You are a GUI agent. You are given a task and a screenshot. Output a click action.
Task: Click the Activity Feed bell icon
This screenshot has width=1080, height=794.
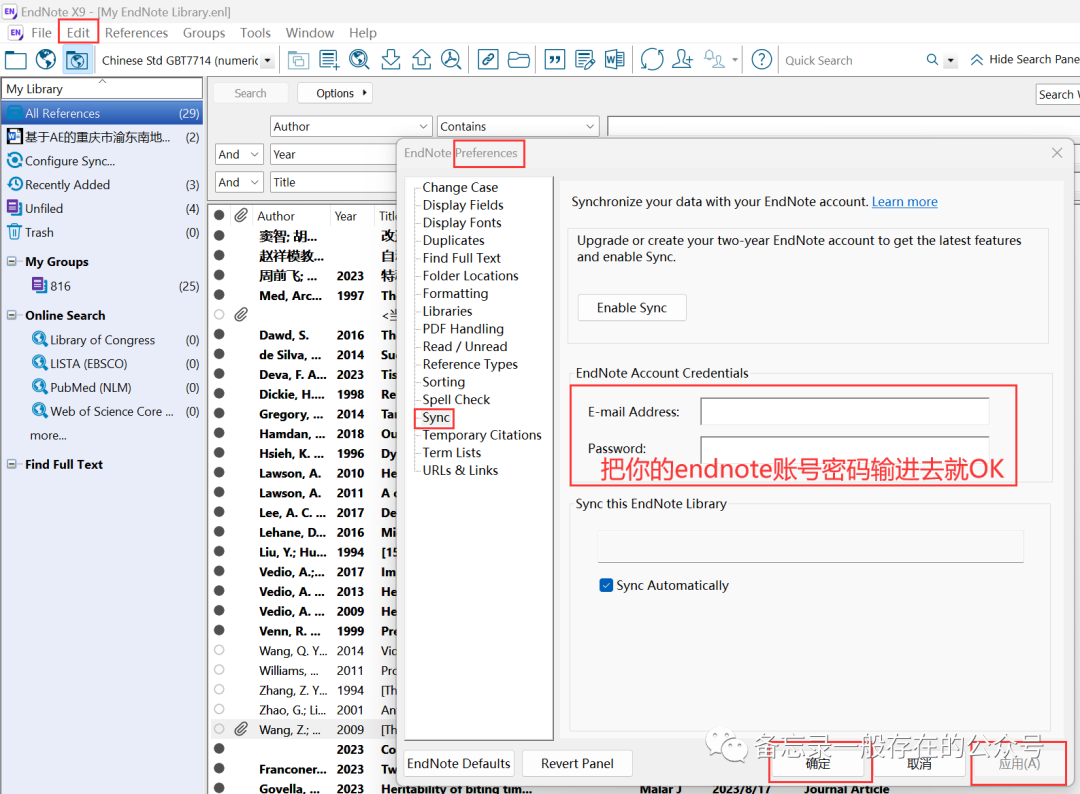tap(714, 60)
